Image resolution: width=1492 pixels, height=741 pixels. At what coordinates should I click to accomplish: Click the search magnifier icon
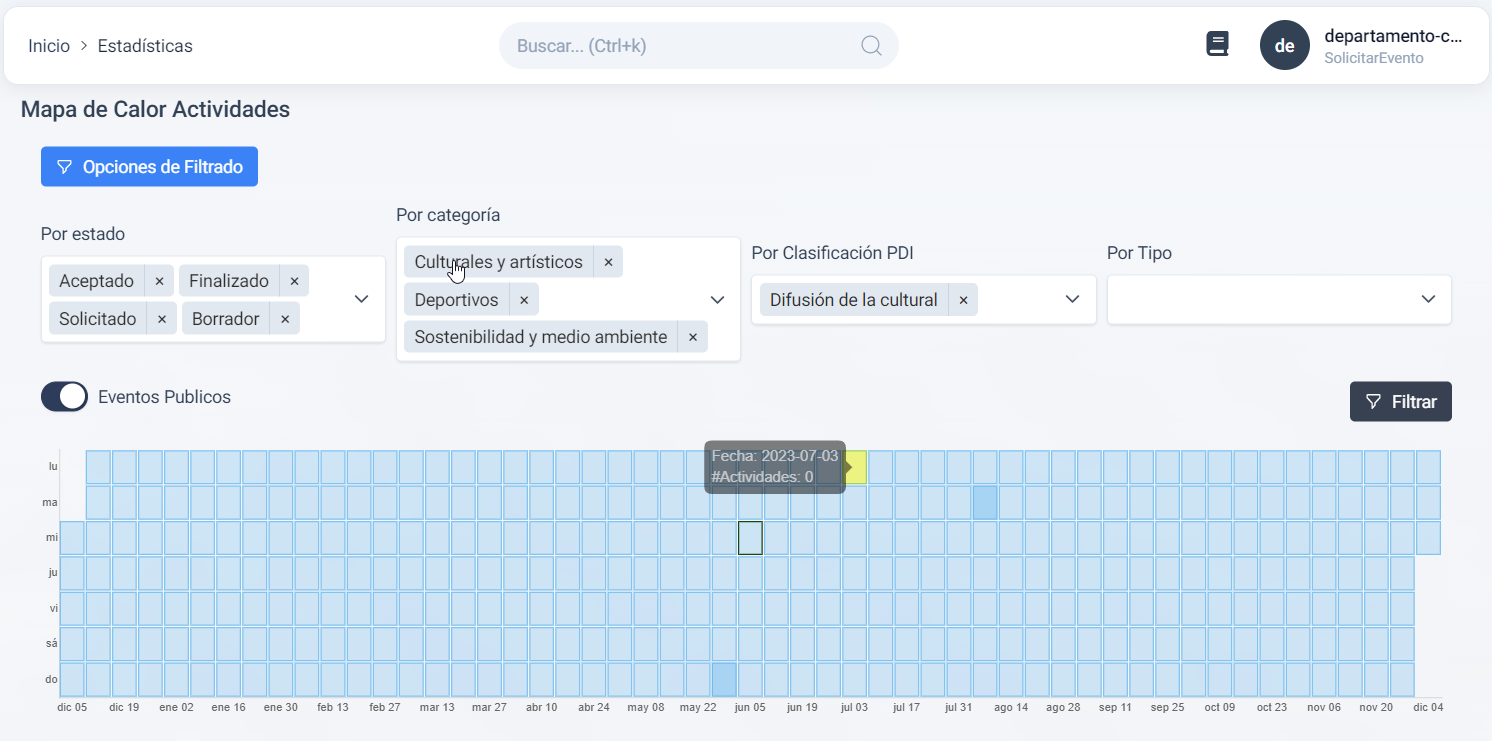click(x=871, y=46)
